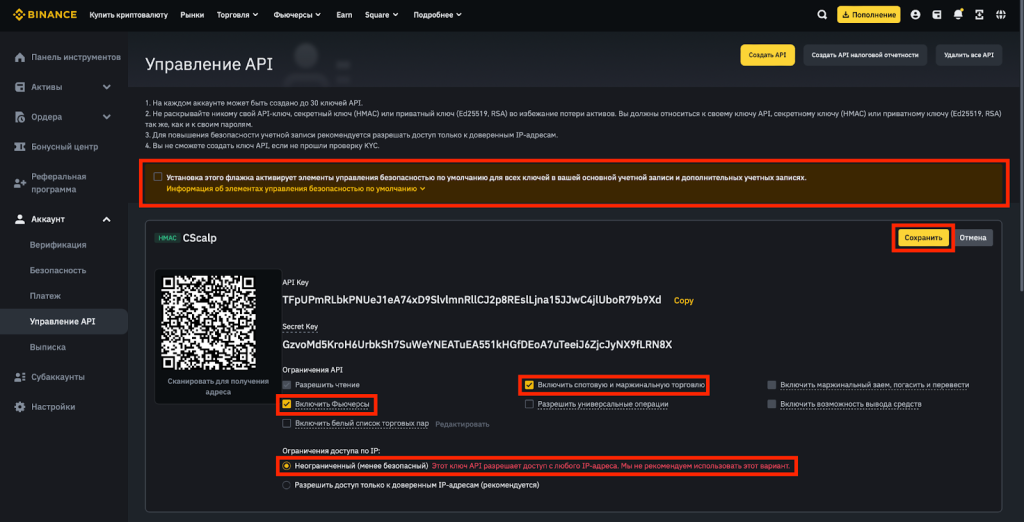Toggle Разрешить чтение checkbox

pos(286,385)
